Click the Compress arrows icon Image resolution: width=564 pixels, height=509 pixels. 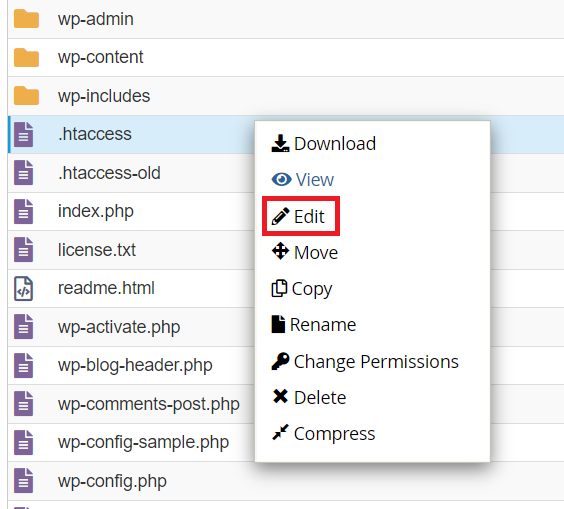pyautogui.click(x=280, y=432)
